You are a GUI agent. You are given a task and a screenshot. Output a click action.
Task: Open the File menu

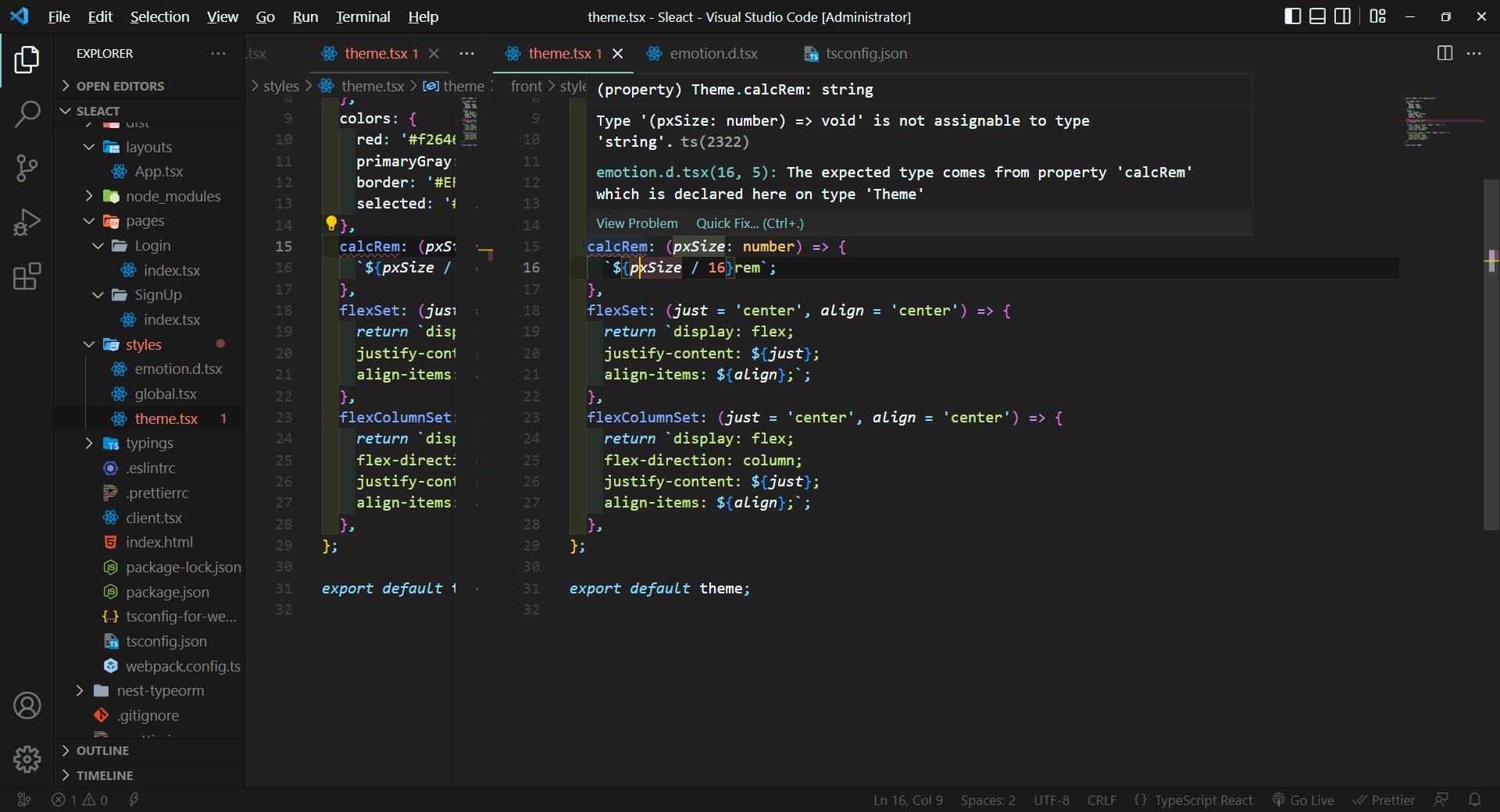click(x=59, y=16)
